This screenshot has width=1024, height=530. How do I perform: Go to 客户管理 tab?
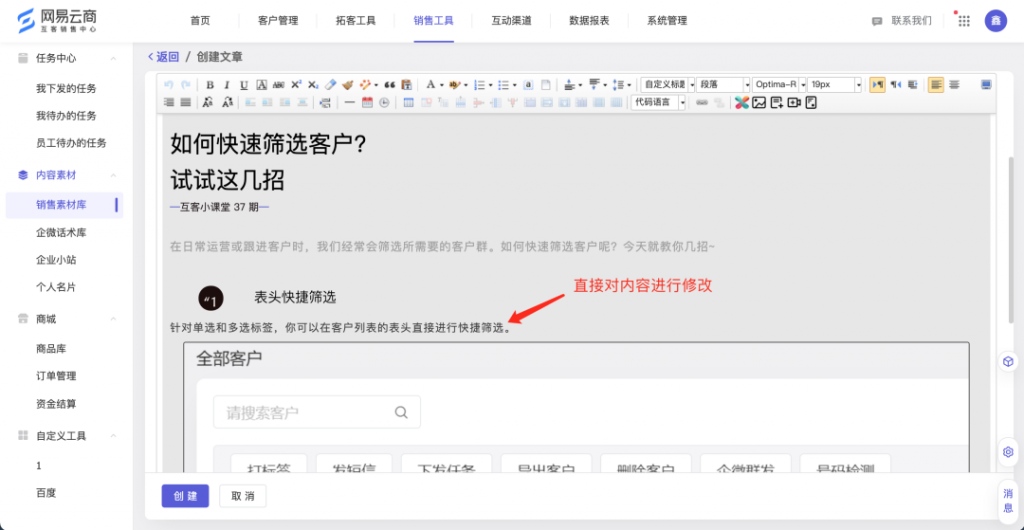(x=278, y=21)
